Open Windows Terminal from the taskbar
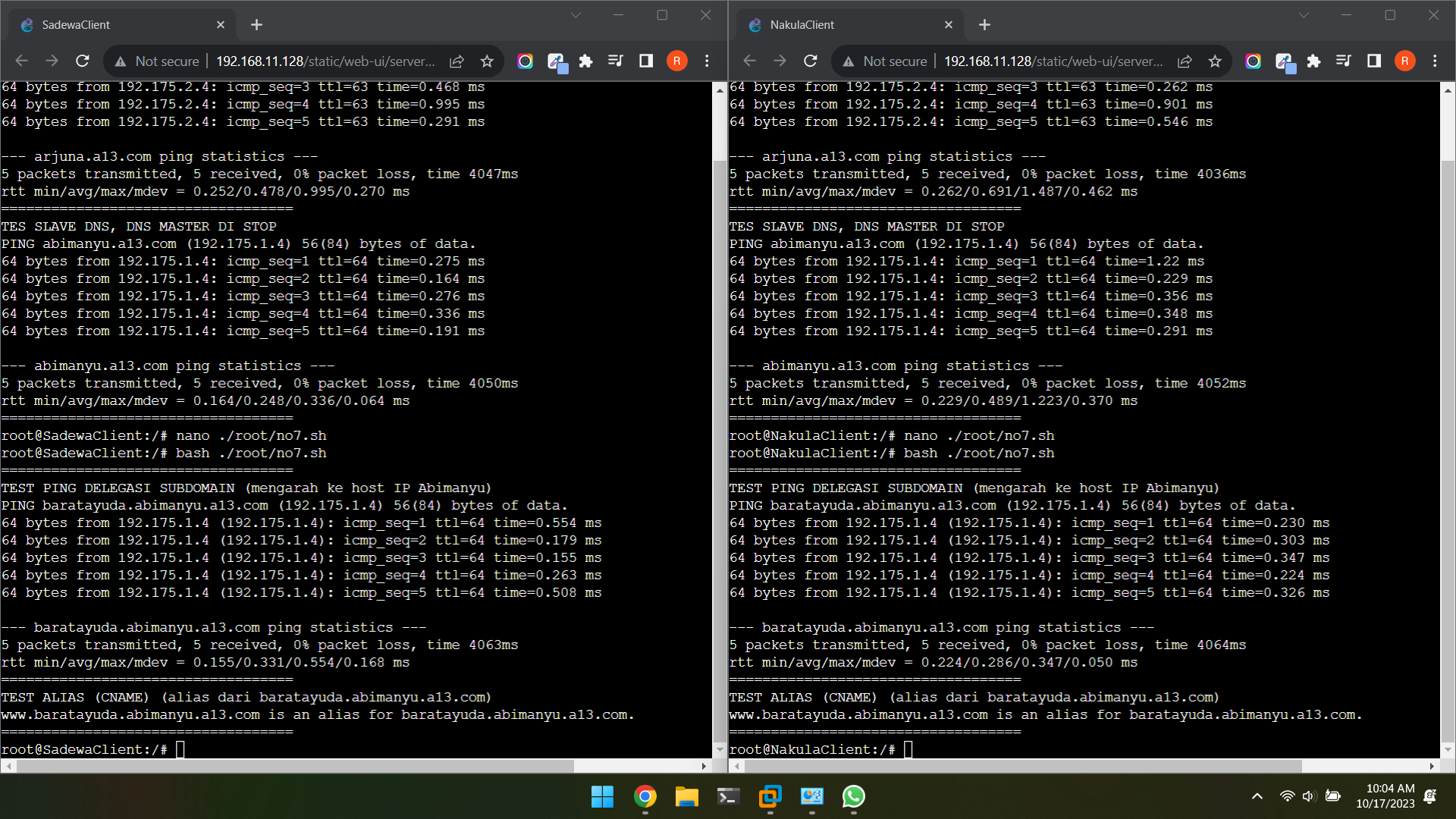Screen dimensions: 1456x819 [x=727, y=797]
